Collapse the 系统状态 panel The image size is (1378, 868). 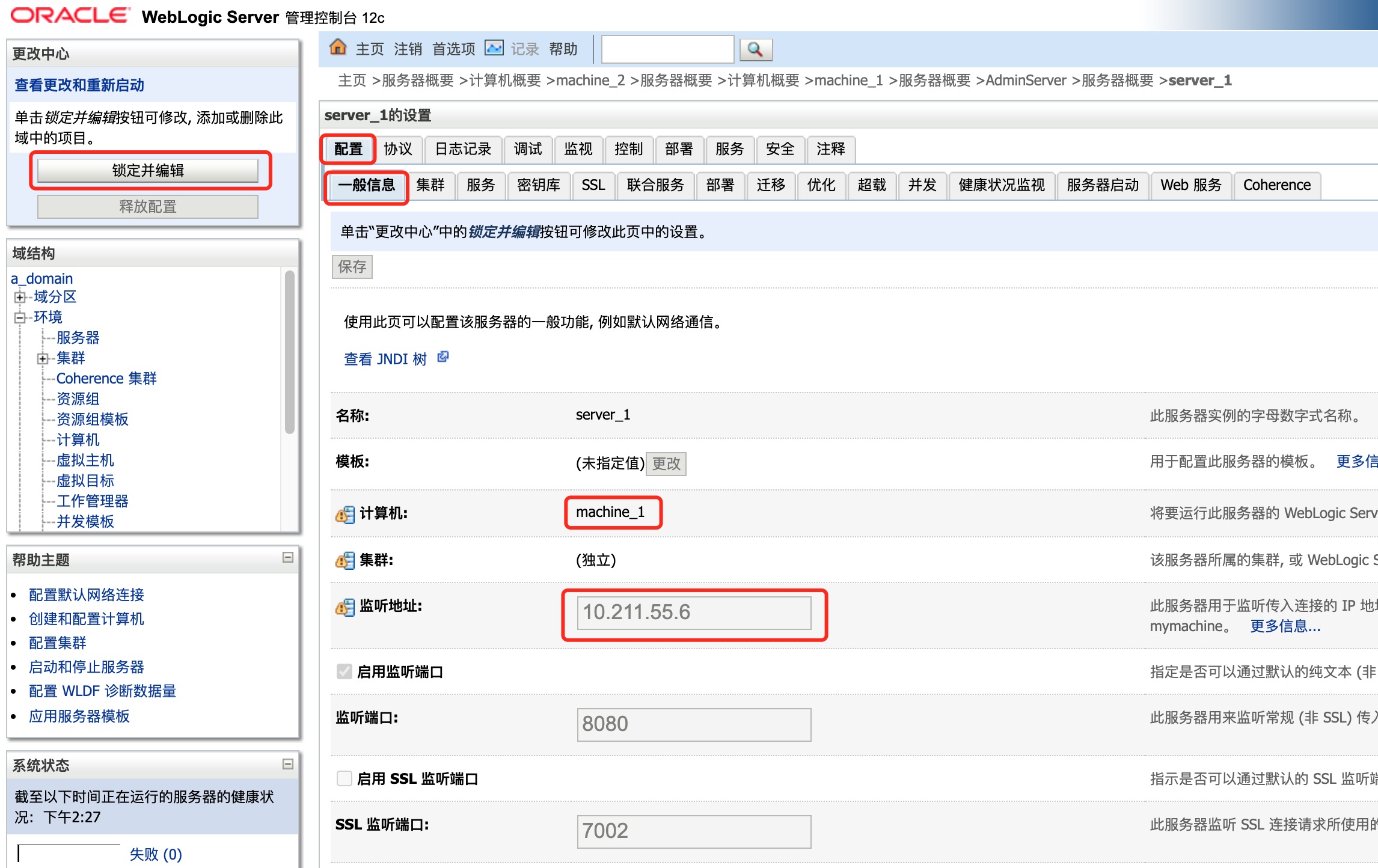[288, 763]
